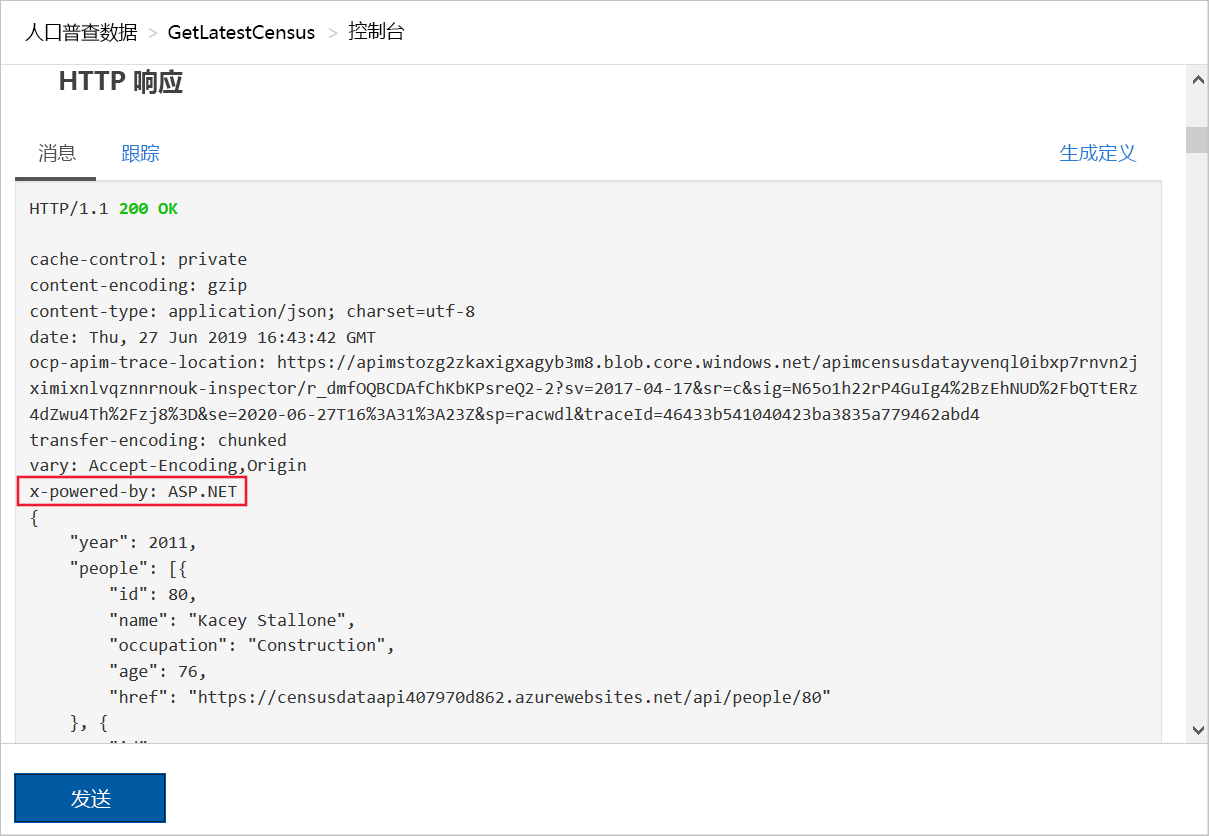This screenshot has height=836, width=1209.
Task: Click the content-type application/json header
Action: point(252,311)
